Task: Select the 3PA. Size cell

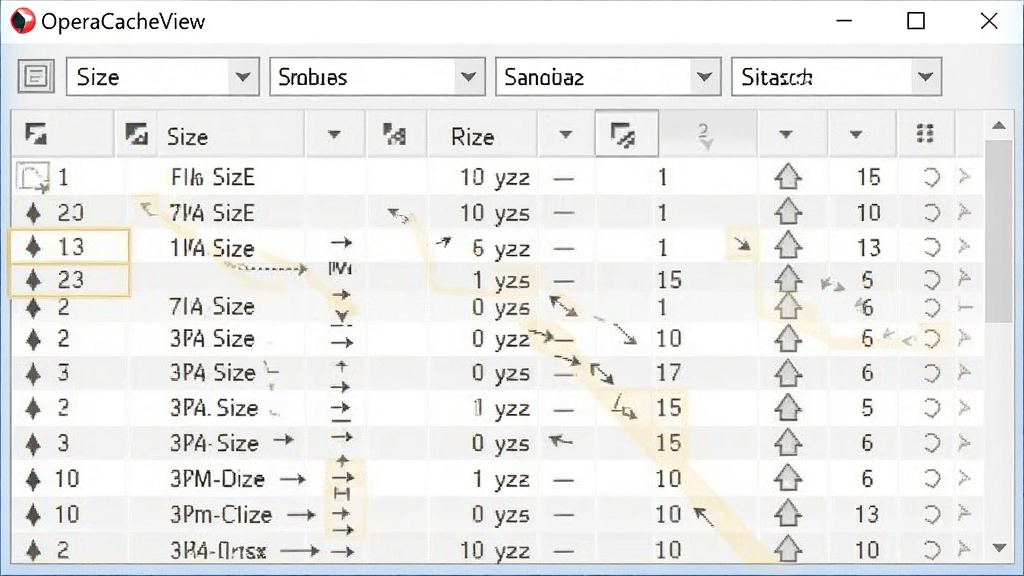Action: [x=214, y=408]
